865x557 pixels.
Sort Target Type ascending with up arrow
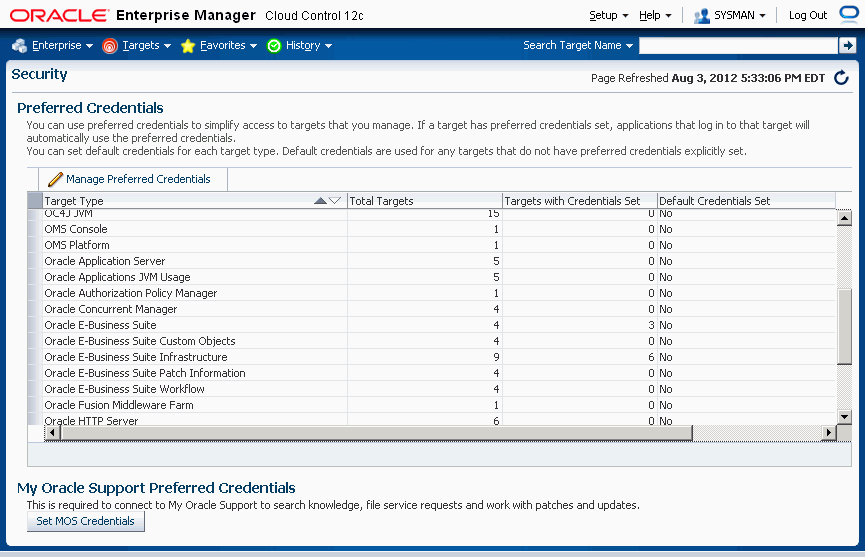[x=320, y=201]
